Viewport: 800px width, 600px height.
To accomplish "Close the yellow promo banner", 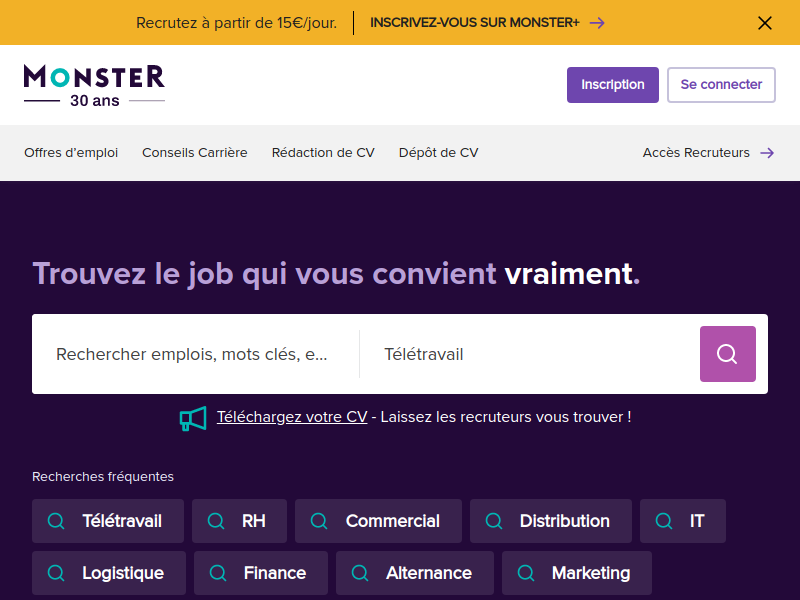I will coord(765,23).
